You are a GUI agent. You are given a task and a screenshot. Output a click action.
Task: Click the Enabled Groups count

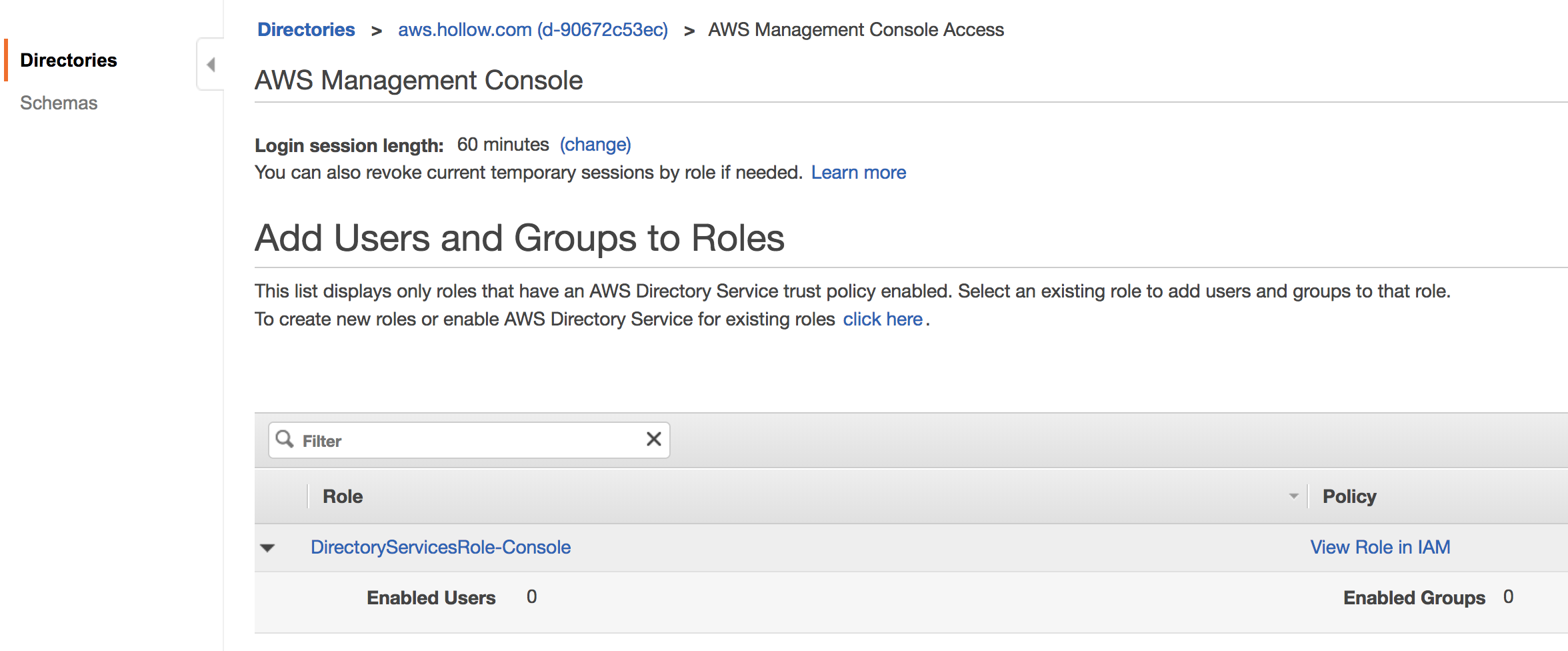click(x=1508, y=597)
